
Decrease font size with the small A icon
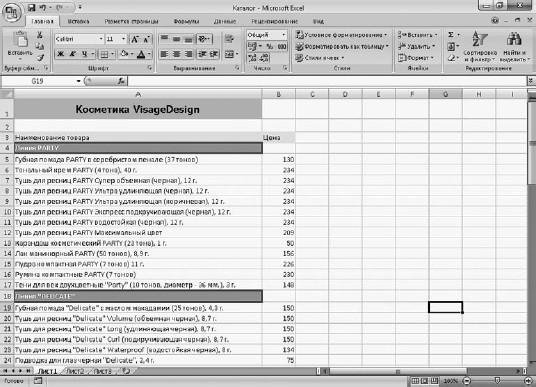[x=146, y=39]
